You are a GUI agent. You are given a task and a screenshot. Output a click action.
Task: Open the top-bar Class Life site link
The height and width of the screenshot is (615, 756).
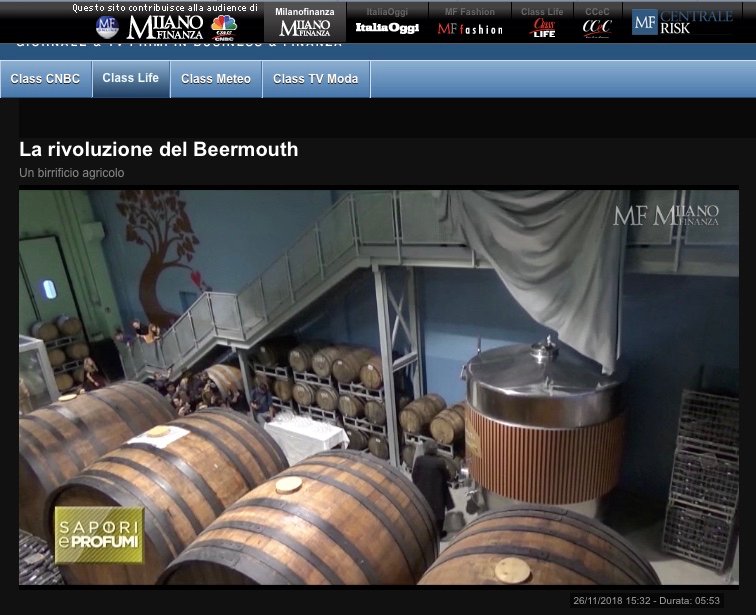pyautogui.click(x=542, y=23)
